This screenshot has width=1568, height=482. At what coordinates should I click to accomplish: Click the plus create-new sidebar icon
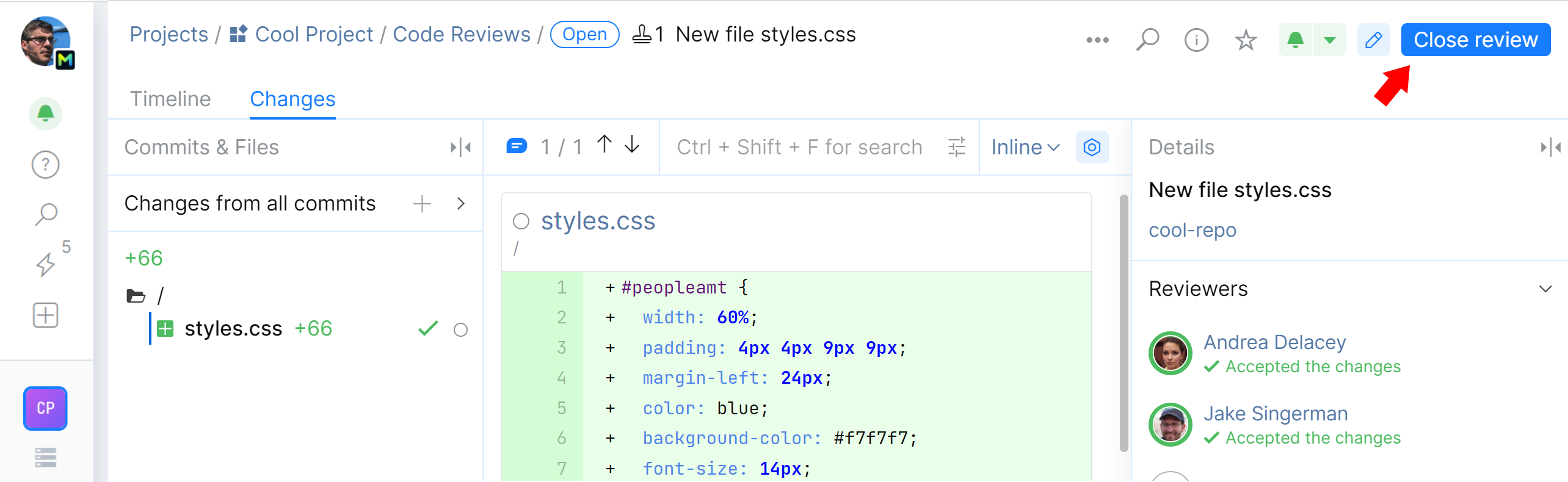click(x=46, y=315)
